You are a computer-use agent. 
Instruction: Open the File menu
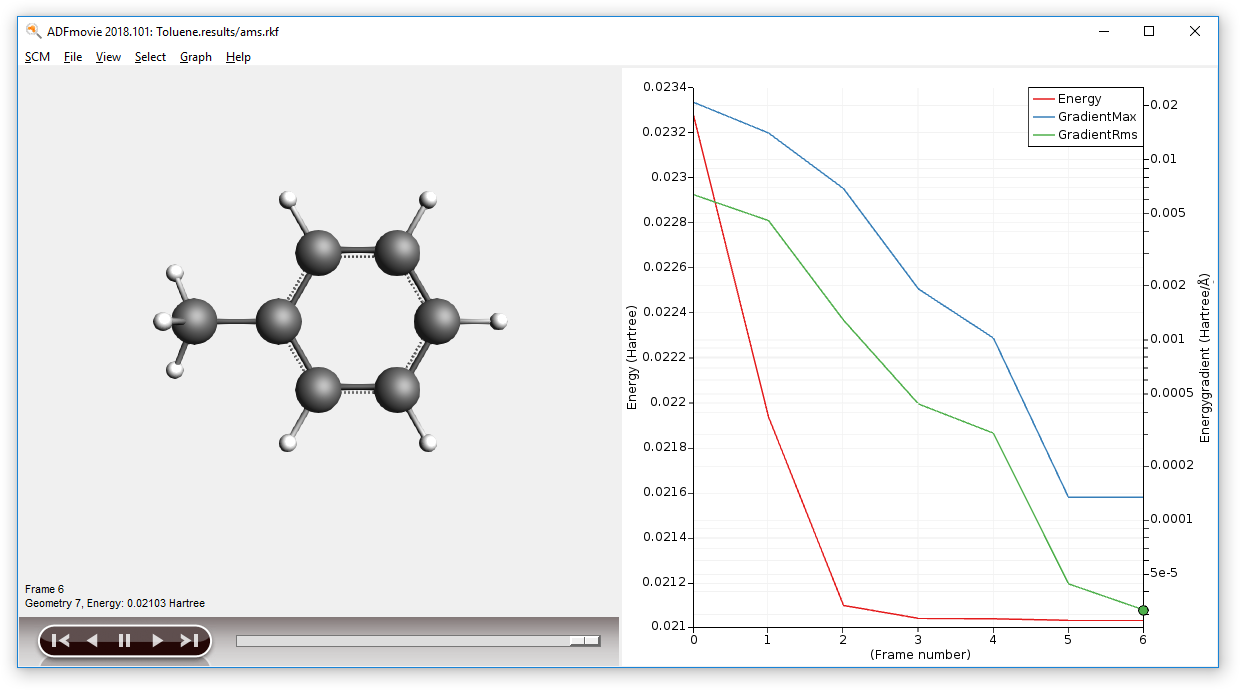point(73,57)
